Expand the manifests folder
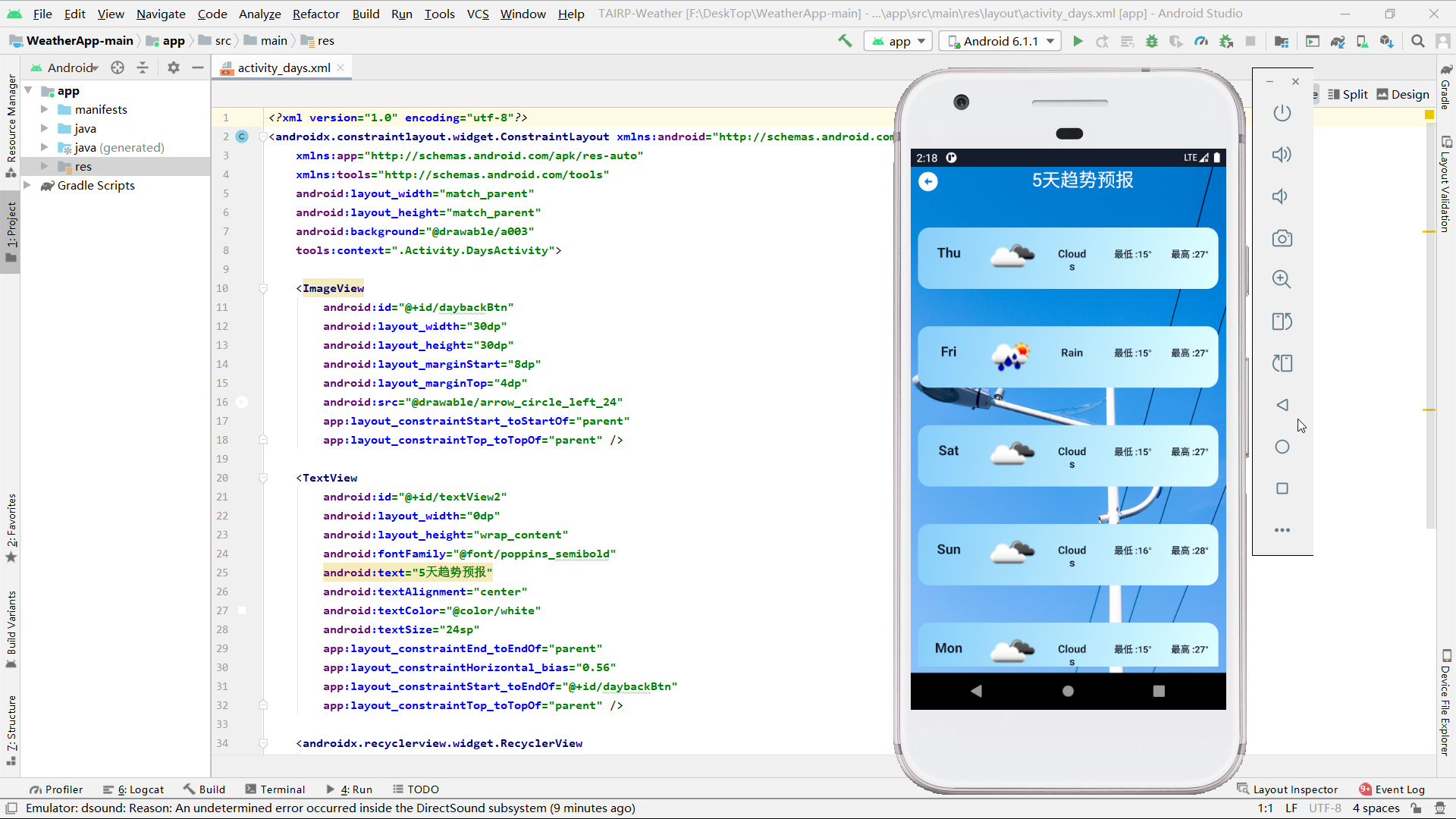 point(45,109)
